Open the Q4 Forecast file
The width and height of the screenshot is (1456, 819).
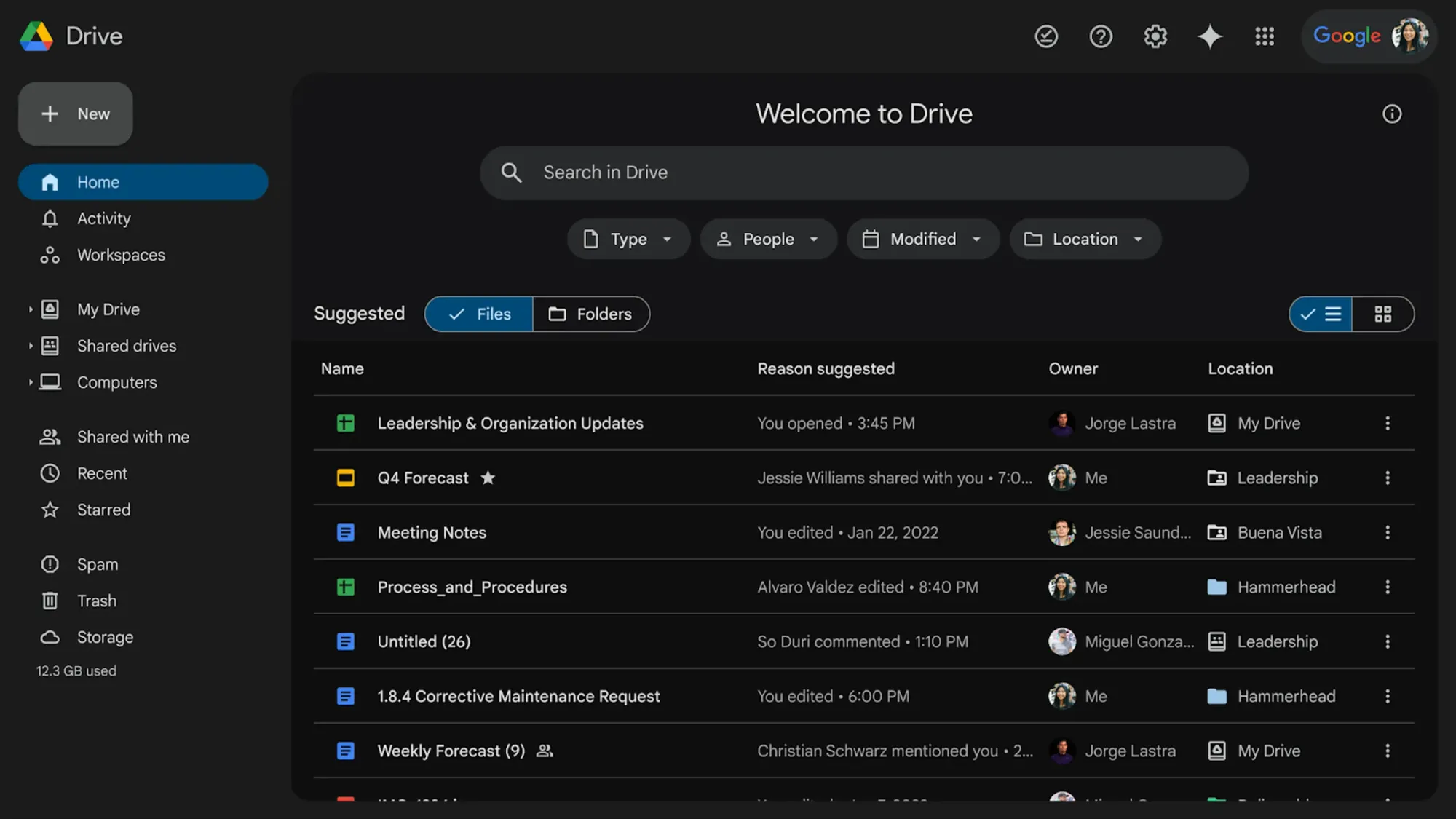422,478
